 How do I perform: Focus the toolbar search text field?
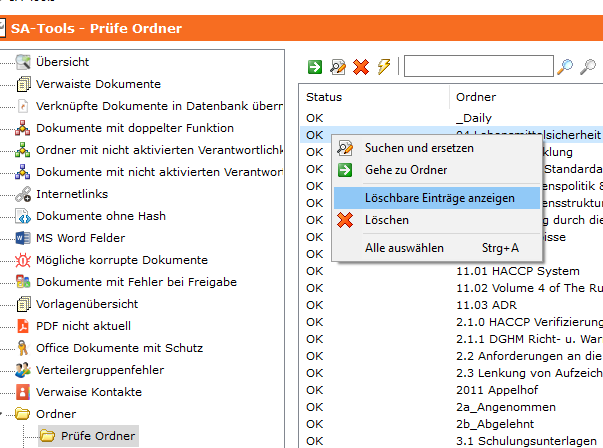pos(479,66)
